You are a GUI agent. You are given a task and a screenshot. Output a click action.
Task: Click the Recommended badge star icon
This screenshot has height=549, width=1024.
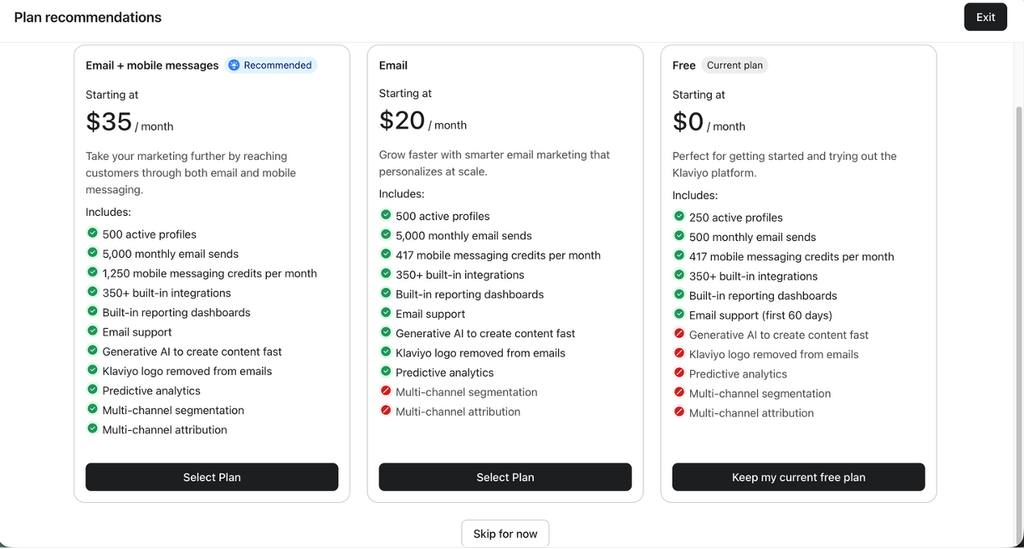[x=234, y=65]
